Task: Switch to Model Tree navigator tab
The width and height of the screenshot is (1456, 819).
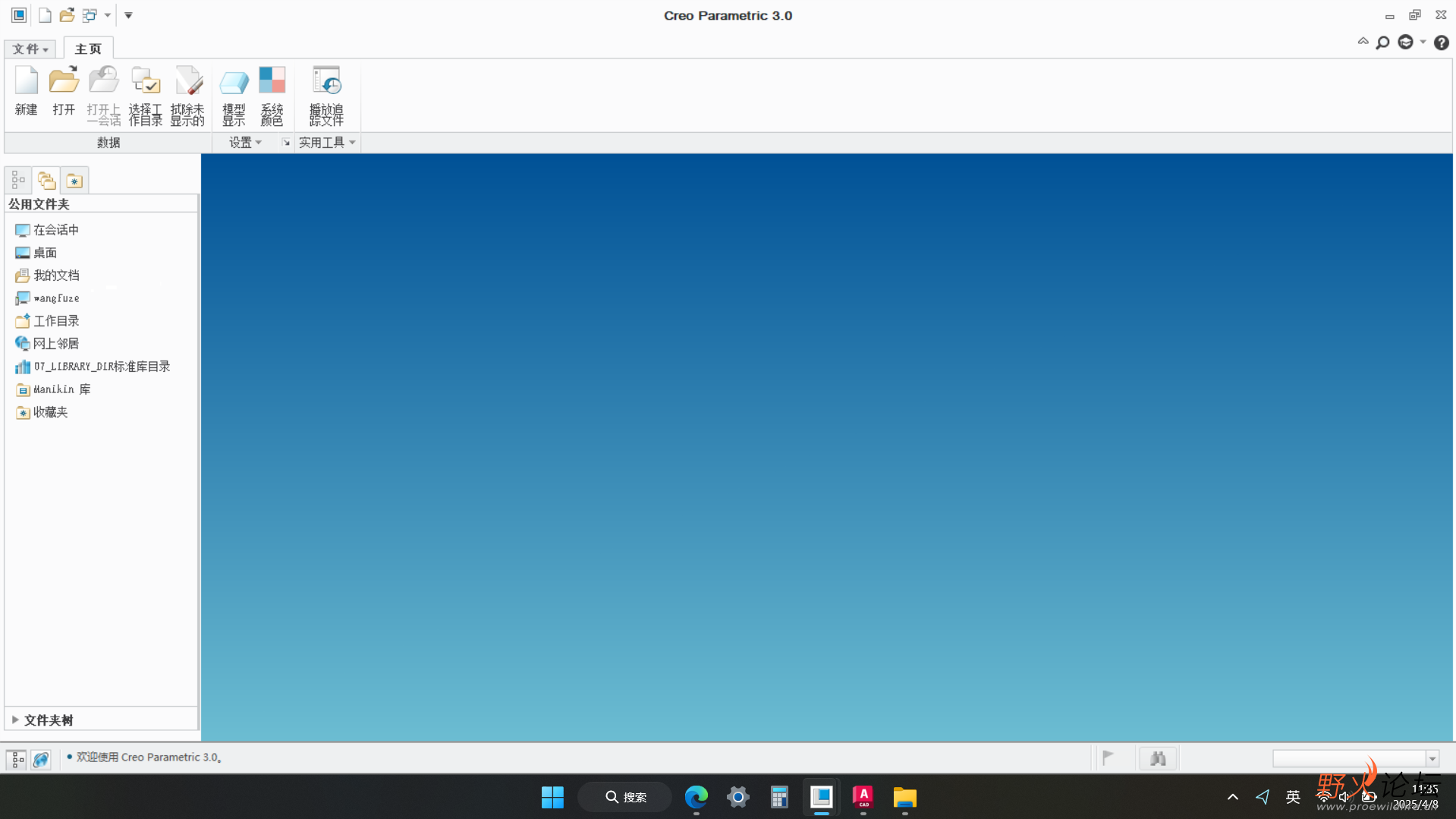Action: [18, 180]
